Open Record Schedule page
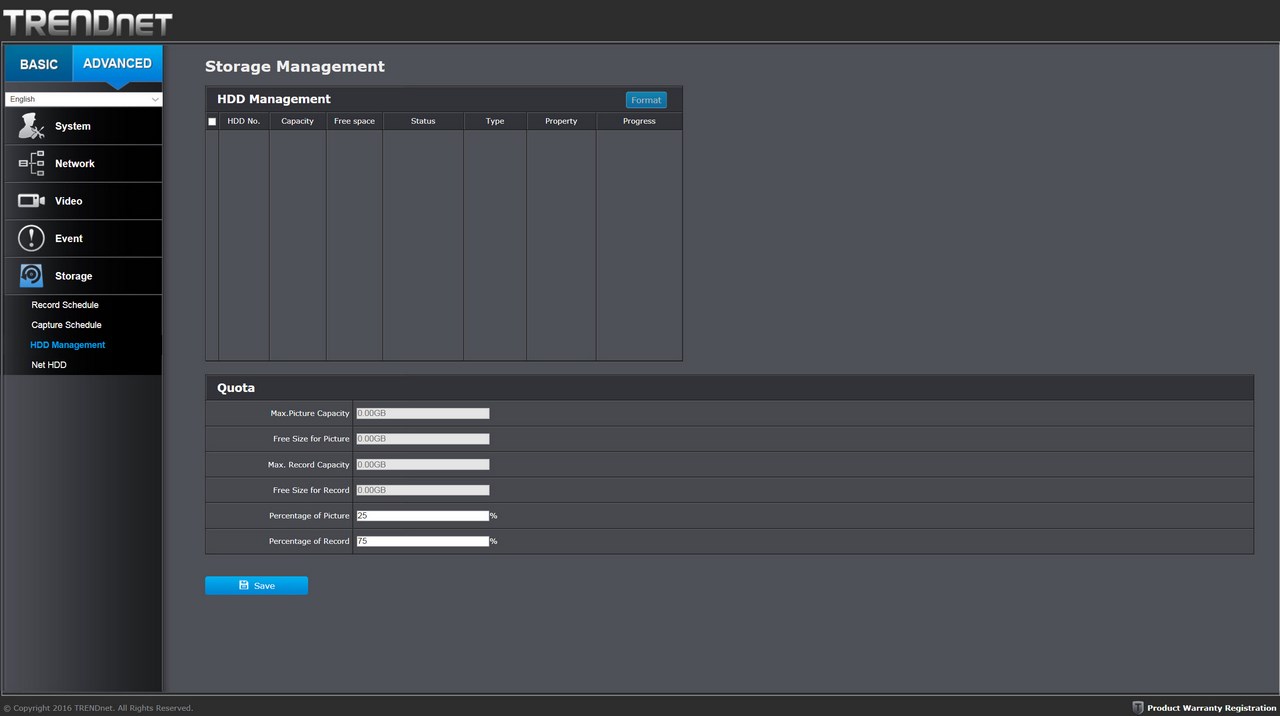 coord(65,305)
